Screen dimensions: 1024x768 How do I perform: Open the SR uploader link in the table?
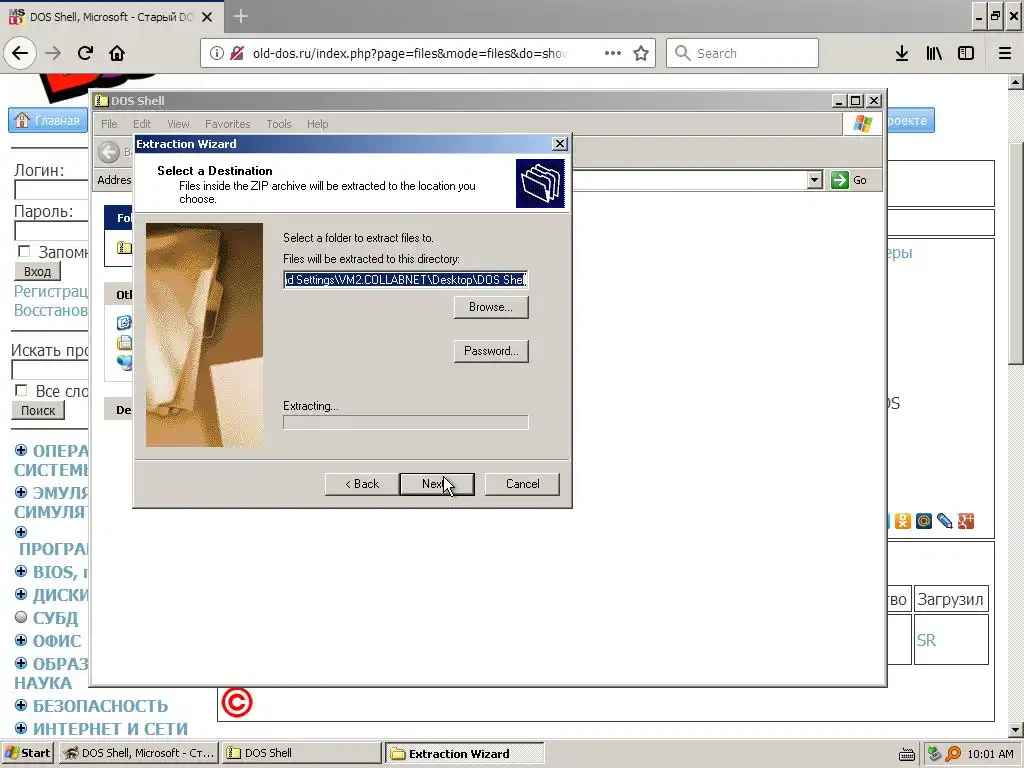tap(926, 640)
